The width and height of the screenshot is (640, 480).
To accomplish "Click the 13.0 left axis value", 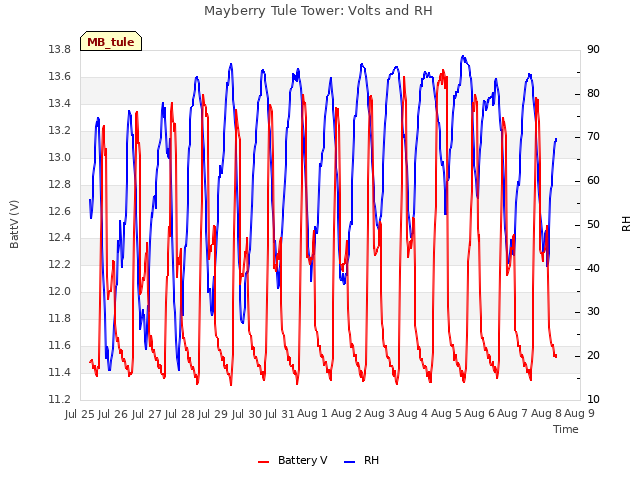I will pyautogui.click(x=60, y=158).
